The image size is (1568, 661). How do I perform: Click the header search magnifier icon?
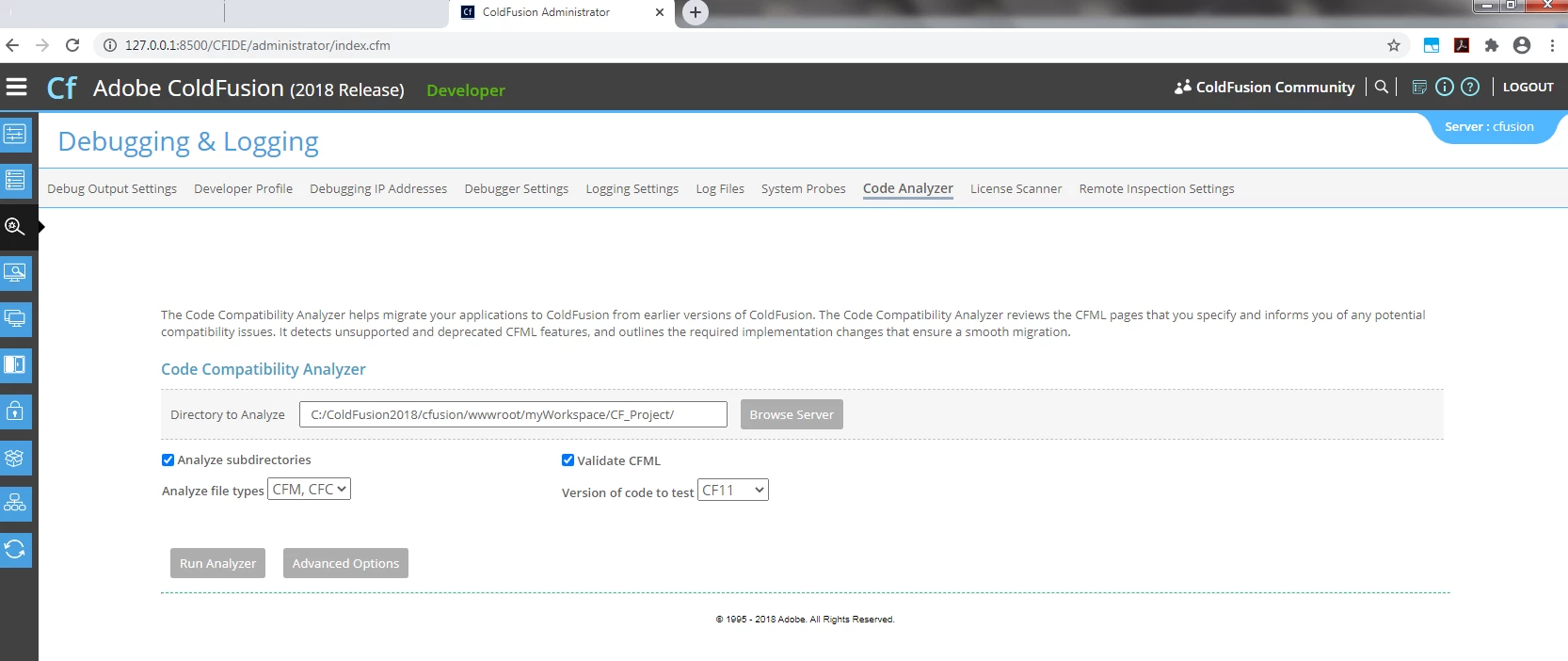1382,87
